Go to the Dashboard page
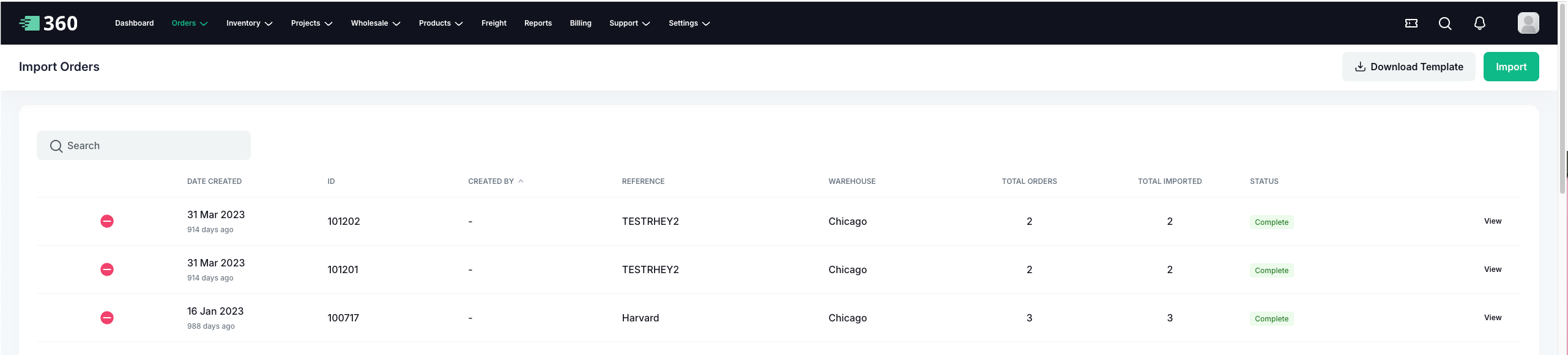This screenshot has height=355, width=1568. (135, 23)
